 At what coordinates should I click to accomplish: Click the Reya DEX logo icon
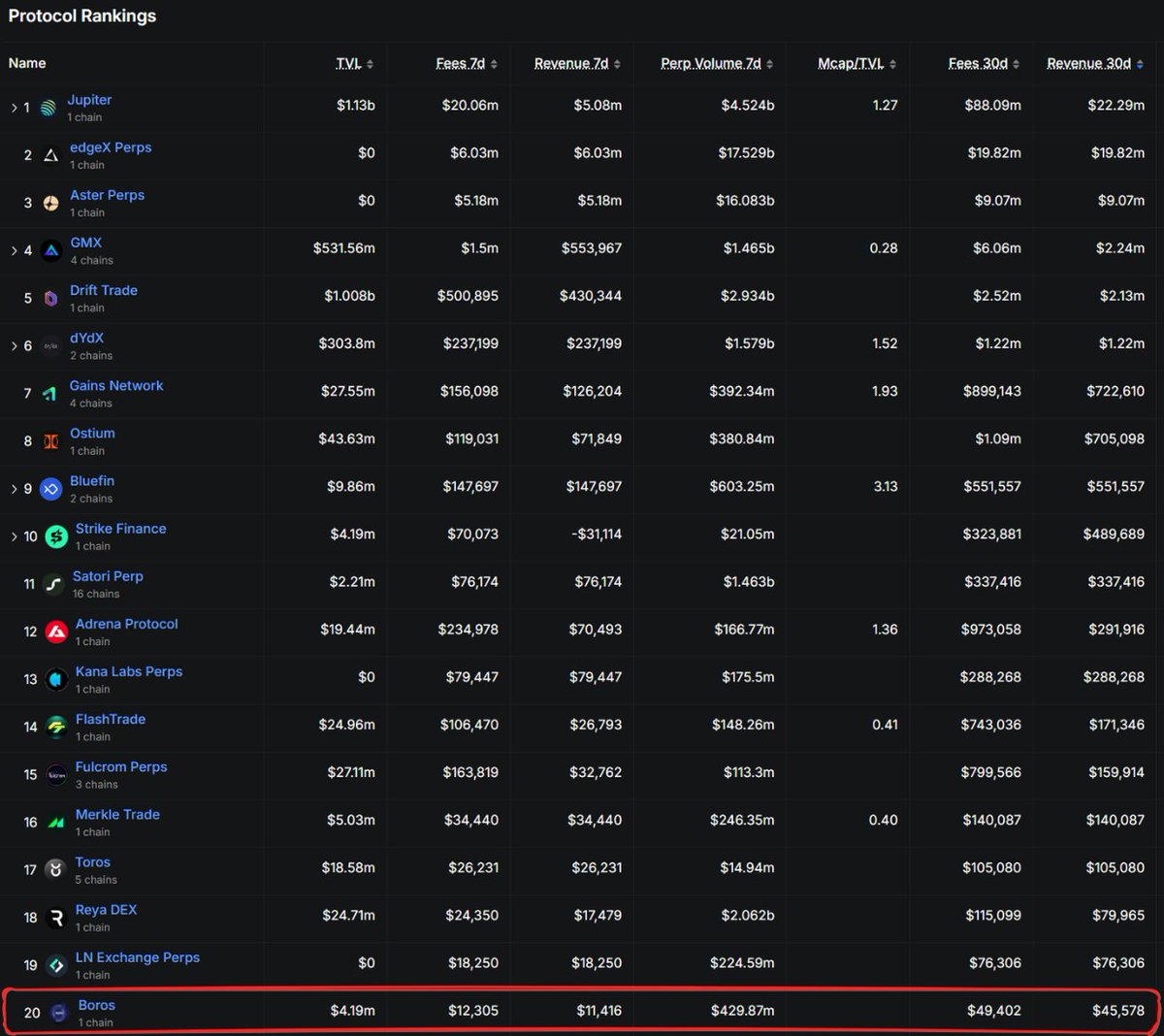click(57, 917)
